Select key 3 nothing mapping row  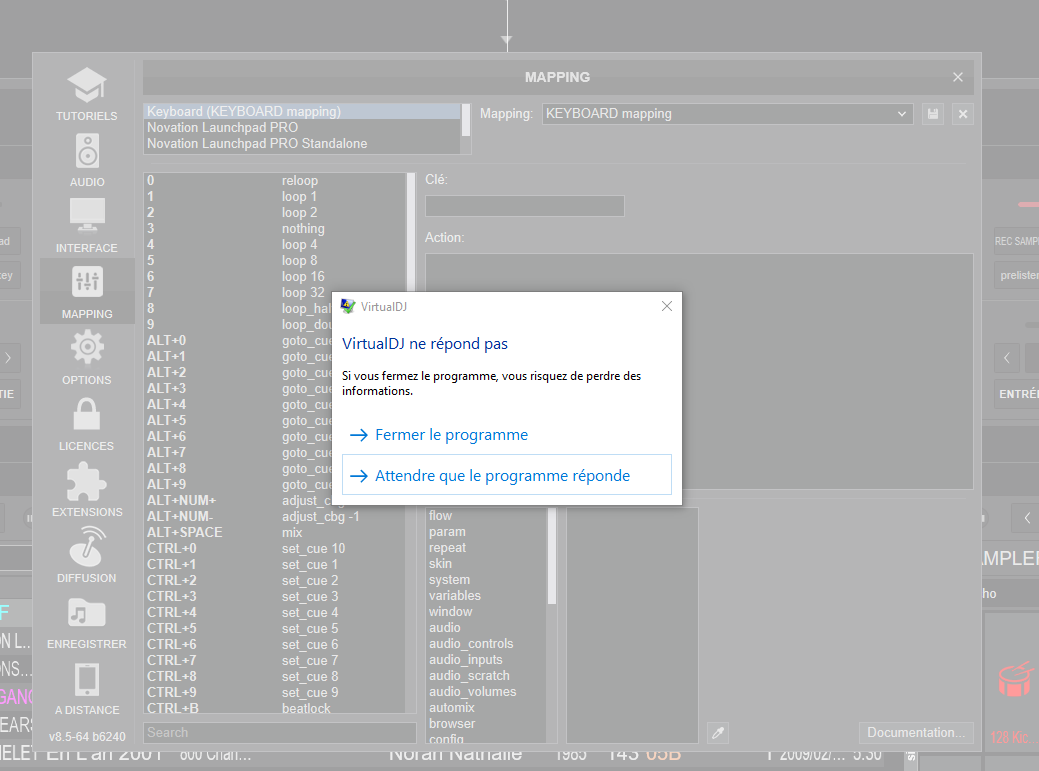(275, 229)
